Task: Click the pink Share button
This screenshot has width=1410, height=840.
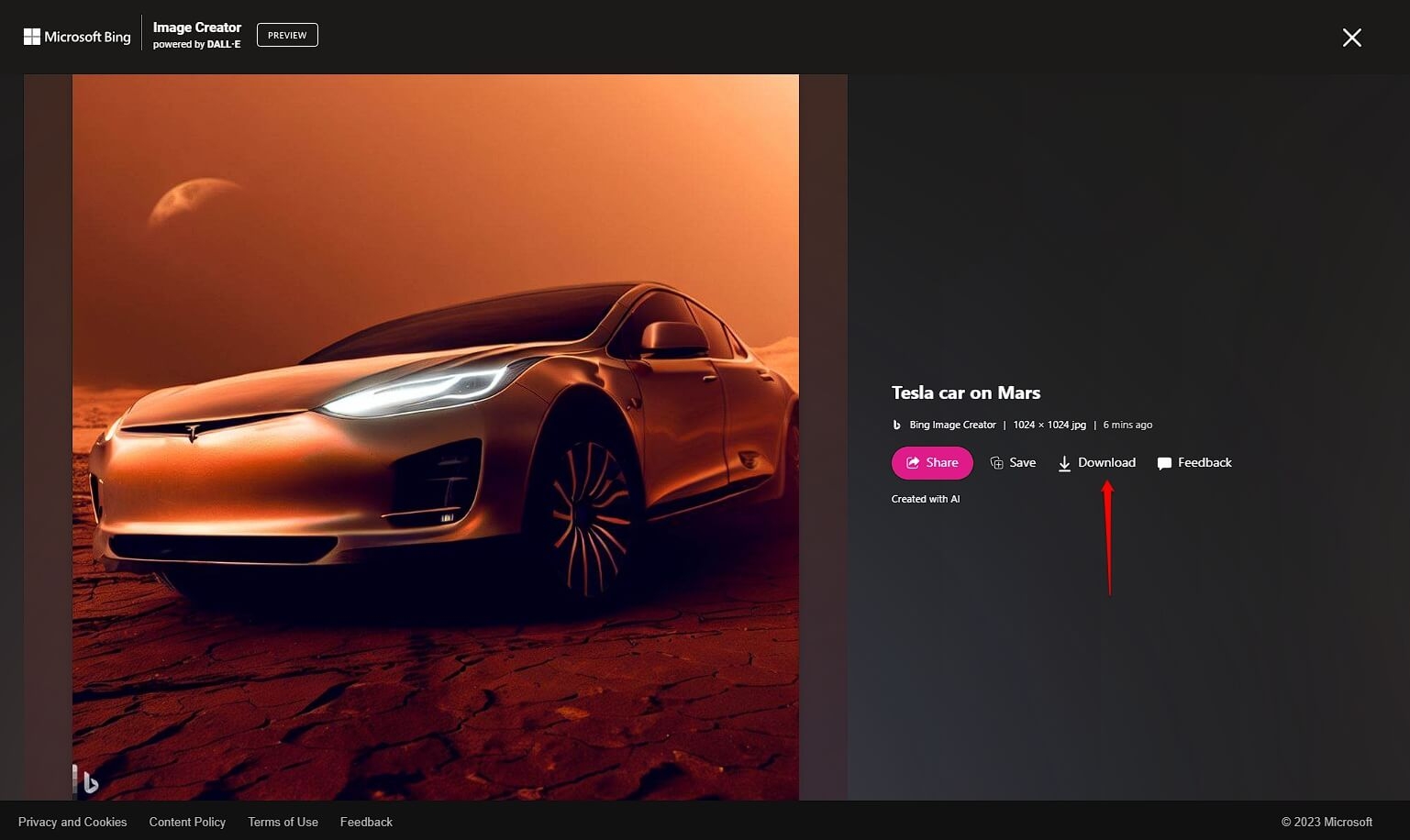Action: pos(932,463)
